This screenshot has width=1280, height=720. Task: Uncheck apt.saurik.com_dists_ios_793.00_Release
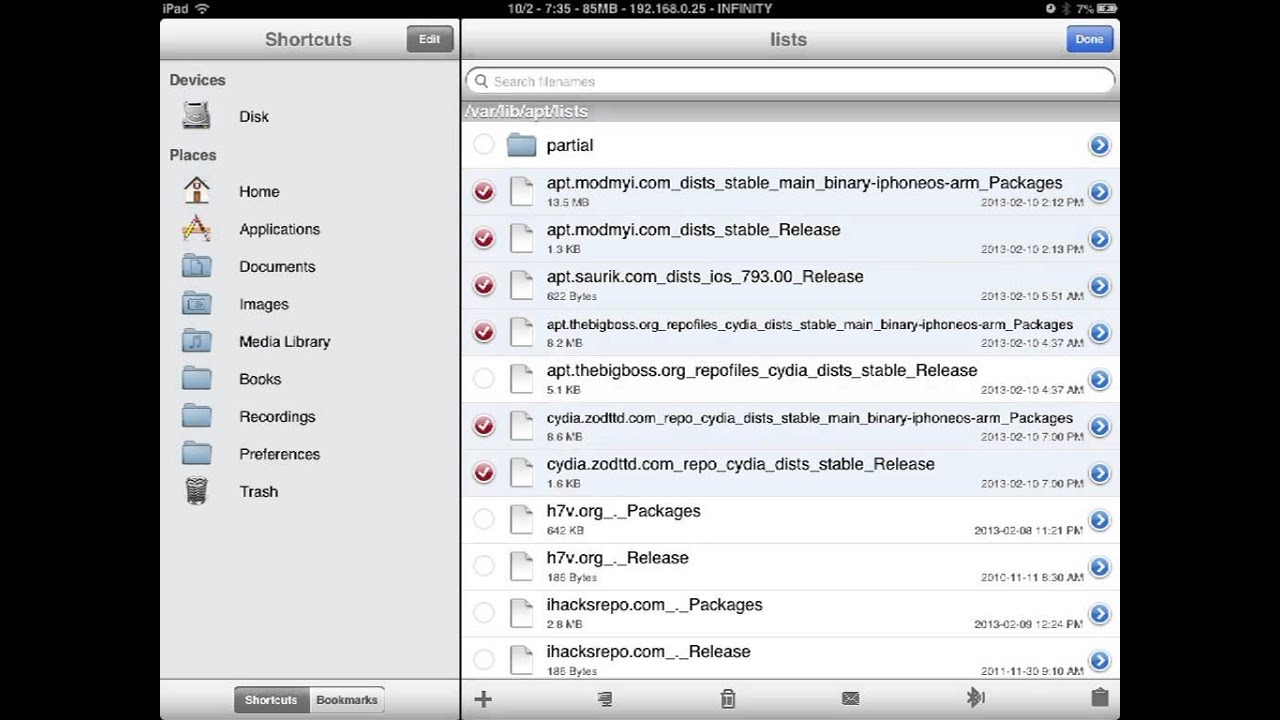(484, 285)
